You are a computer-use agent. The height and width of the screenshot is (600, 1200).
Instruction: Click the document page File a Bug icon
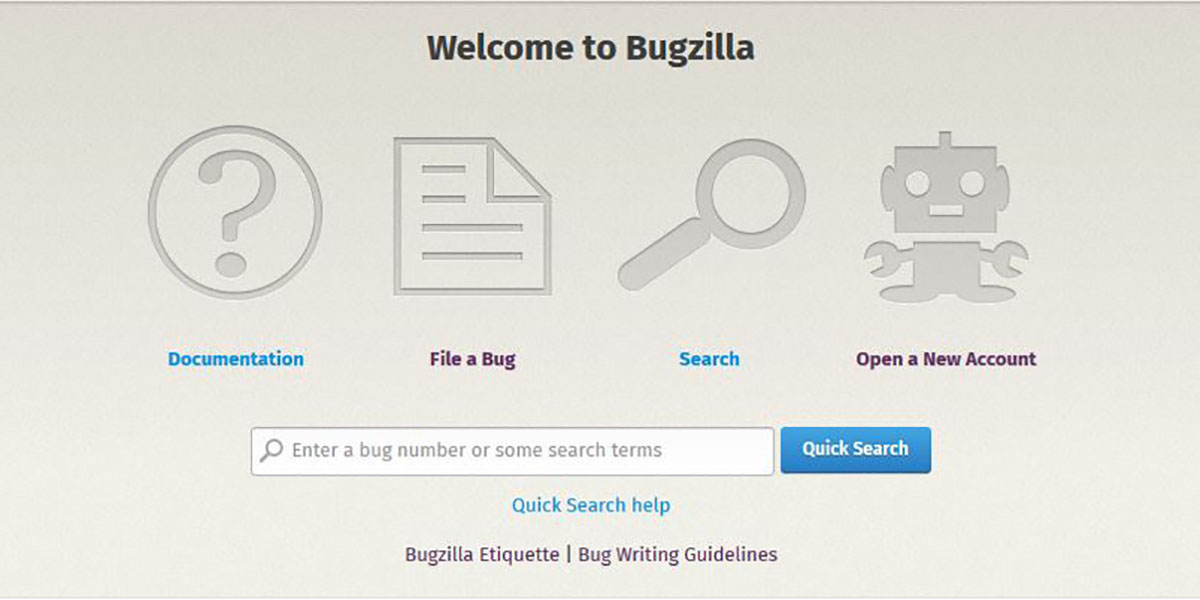pos(472,216)
